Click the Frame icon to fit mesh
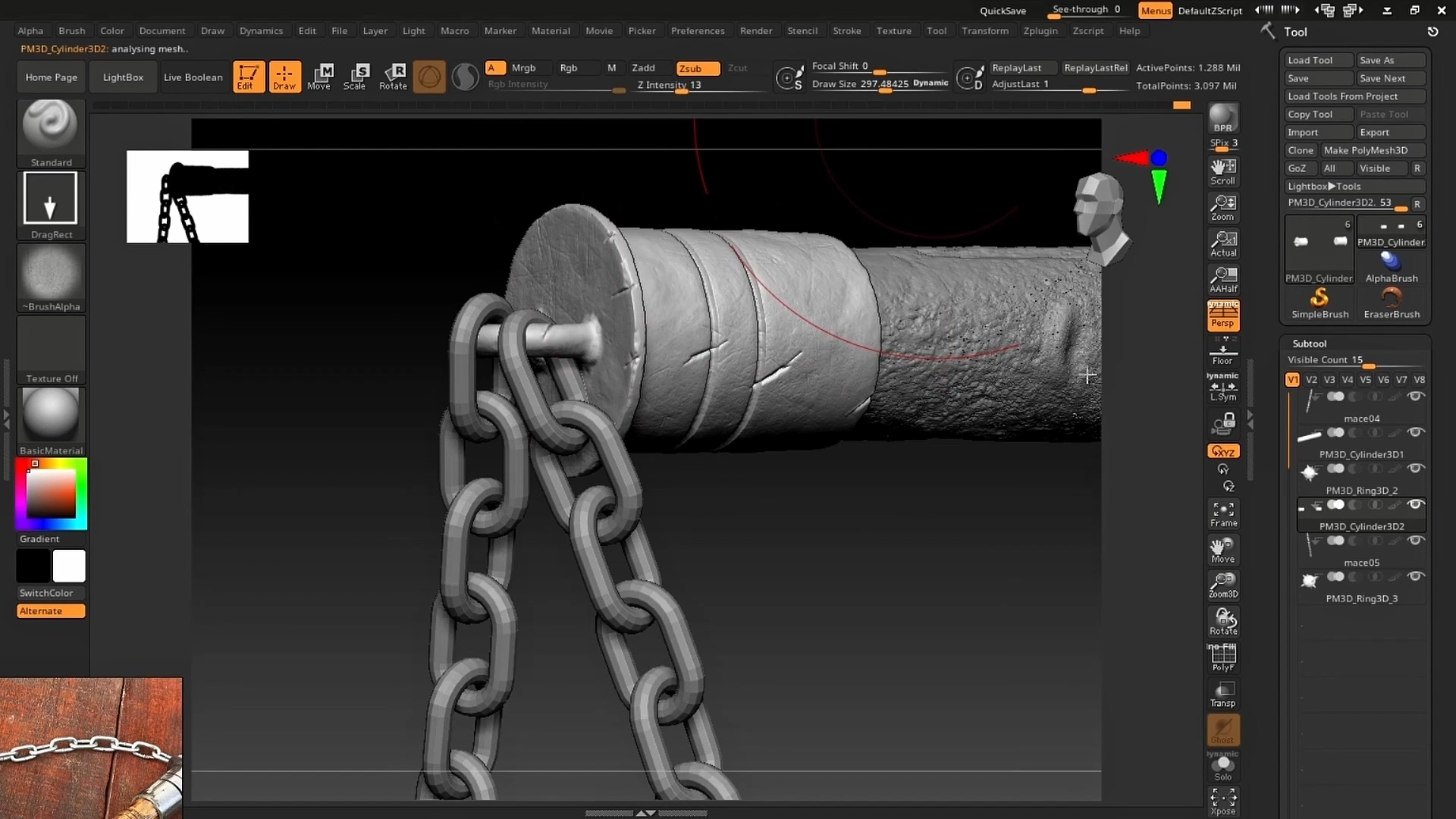 click(x=1222, y=513)
